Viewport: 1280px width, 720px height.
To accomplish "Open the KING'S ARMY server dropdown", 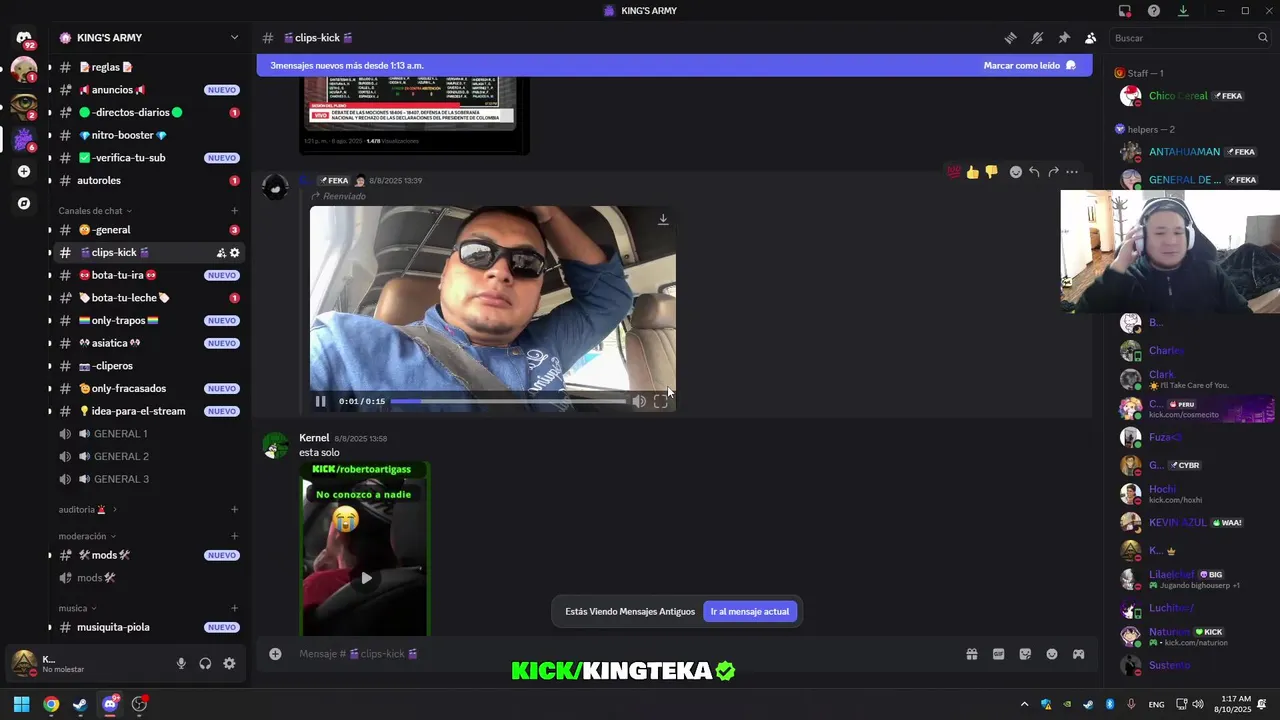I will tap(150, 38).
